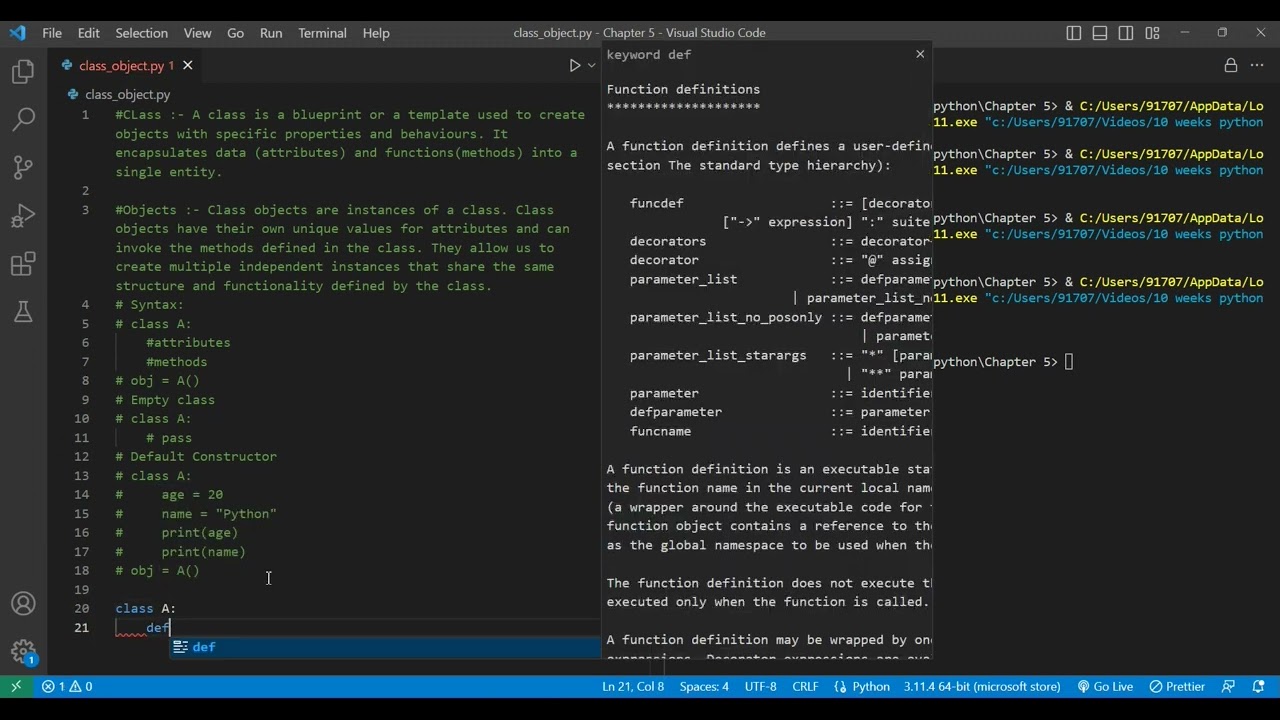Open the View menu
Viewport: 1280px width, 720px height.
click(x=197, y=33)
